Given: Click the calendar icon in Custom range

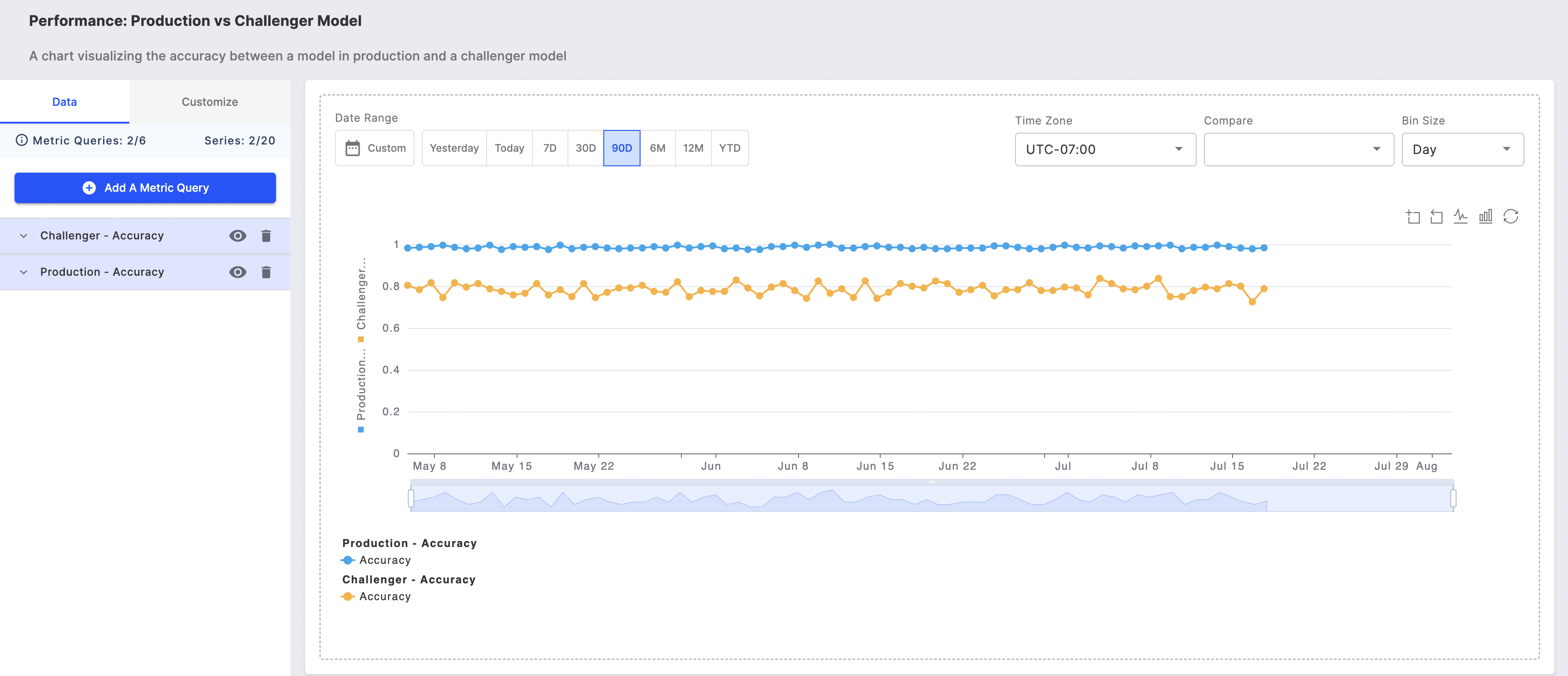Looking at the screenshot, I should 352,148.
